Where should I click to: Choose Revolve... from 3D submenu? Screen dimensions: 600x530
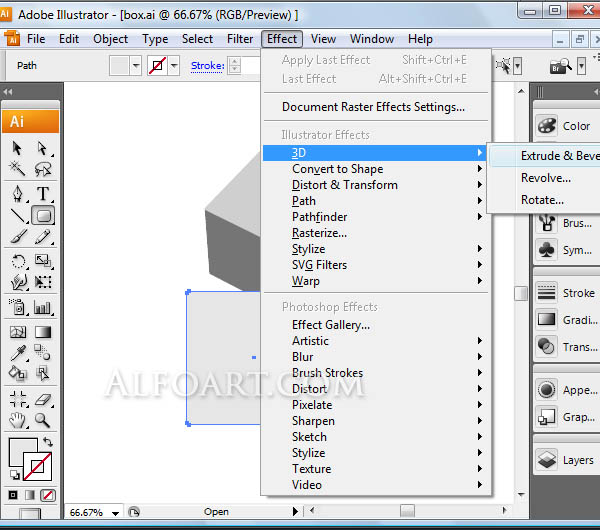coord(546,178)
